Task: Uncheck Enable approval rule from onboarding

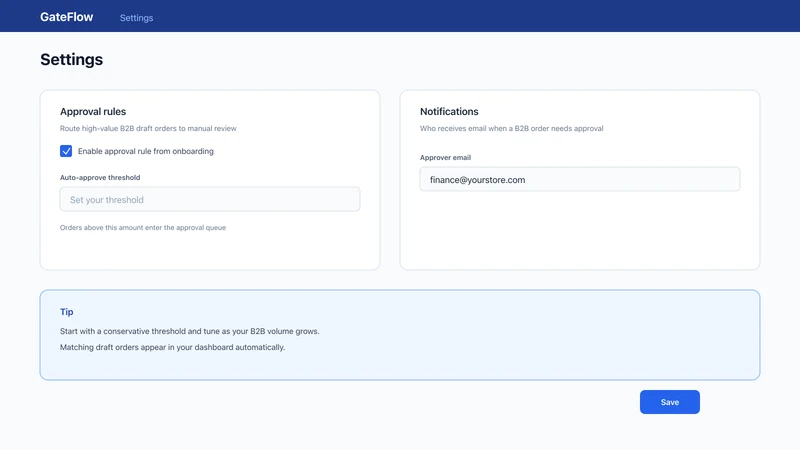Action: (x=66, y=151)
